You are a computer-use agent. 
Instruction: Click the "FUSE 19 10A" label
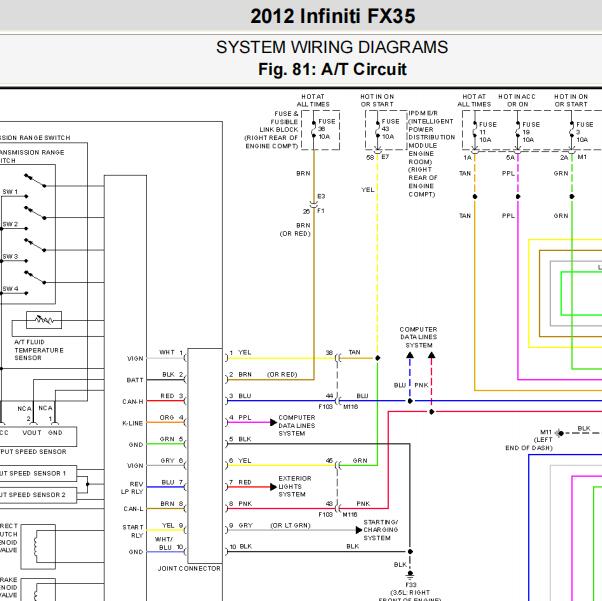pyautogui.click(x=531, y=132)
